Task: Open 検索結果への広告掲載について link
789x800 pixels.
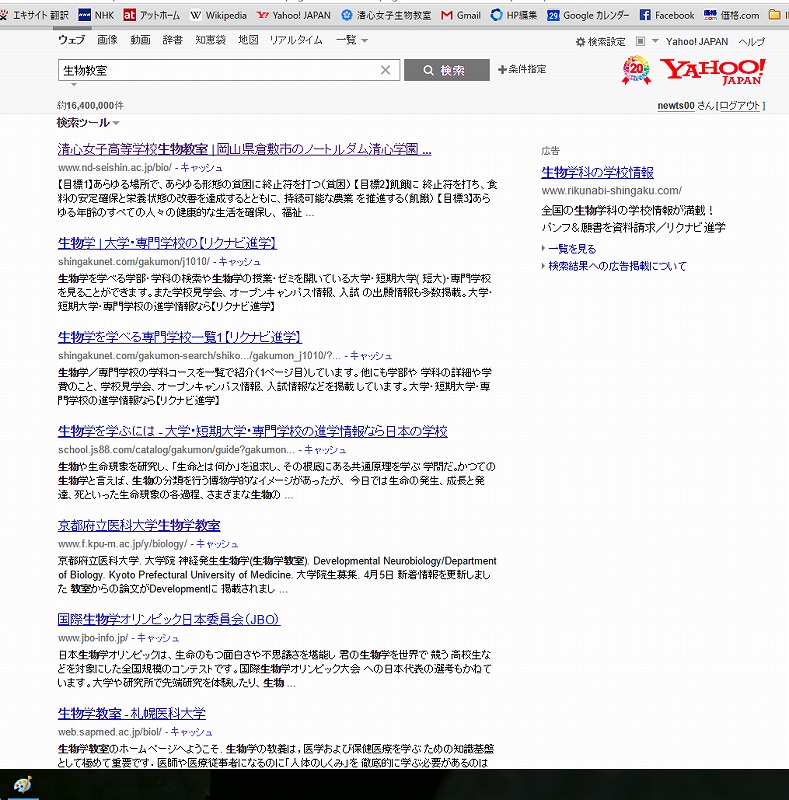Action: (617, 266)
